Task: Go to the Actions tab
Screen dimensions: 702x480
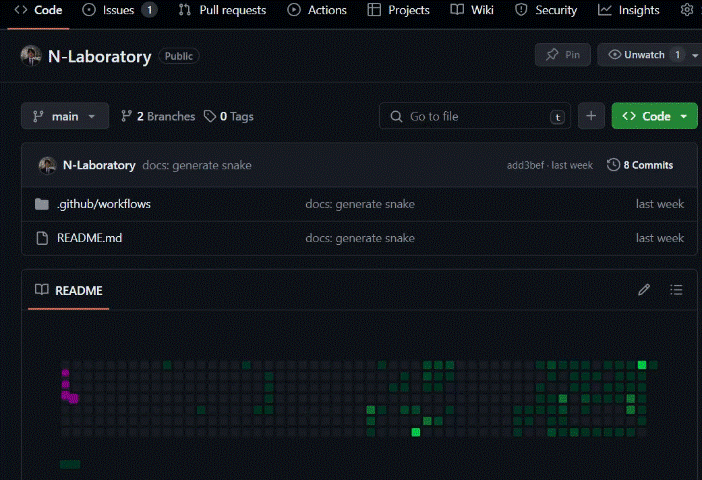Action: [317, 10]
